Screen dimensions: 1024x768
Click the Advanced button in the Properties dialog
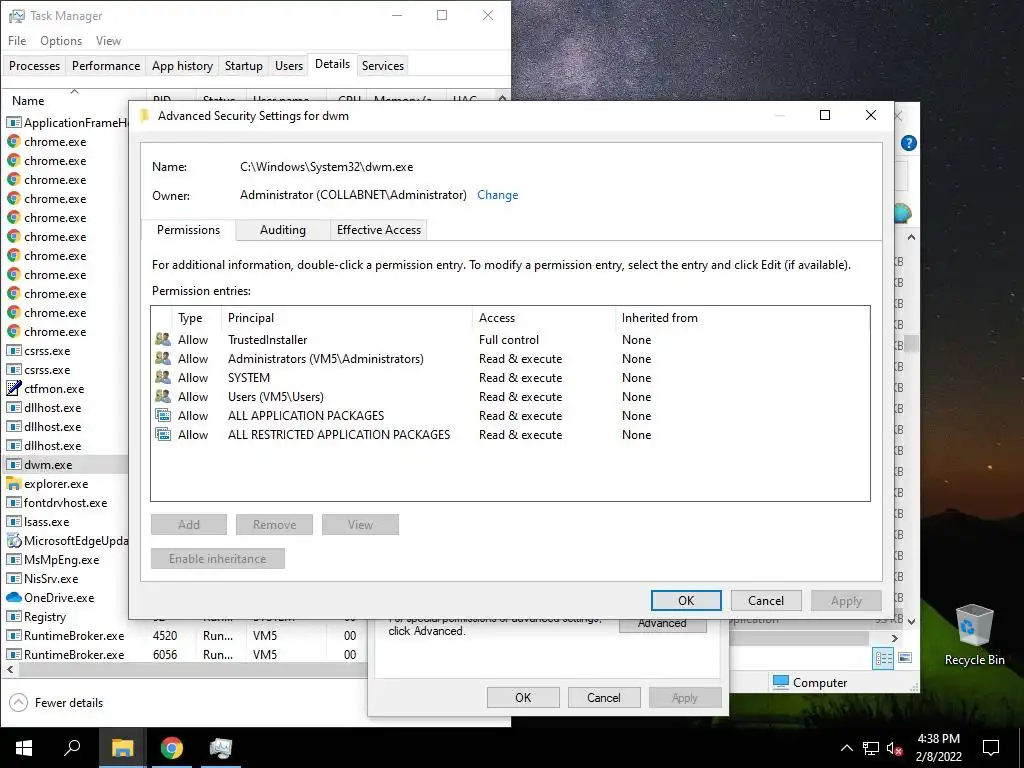click(x=662, y=625)
